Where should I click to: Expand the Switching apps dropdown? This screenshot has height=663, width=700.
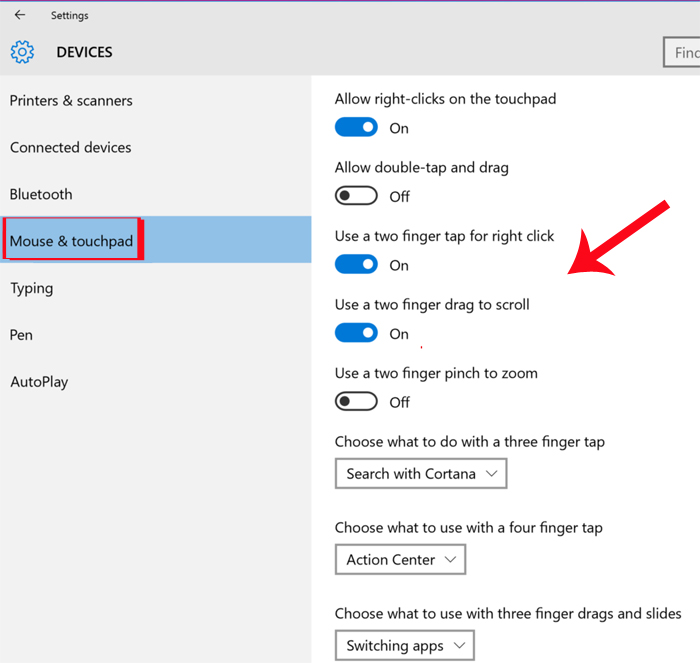point(404,645)
